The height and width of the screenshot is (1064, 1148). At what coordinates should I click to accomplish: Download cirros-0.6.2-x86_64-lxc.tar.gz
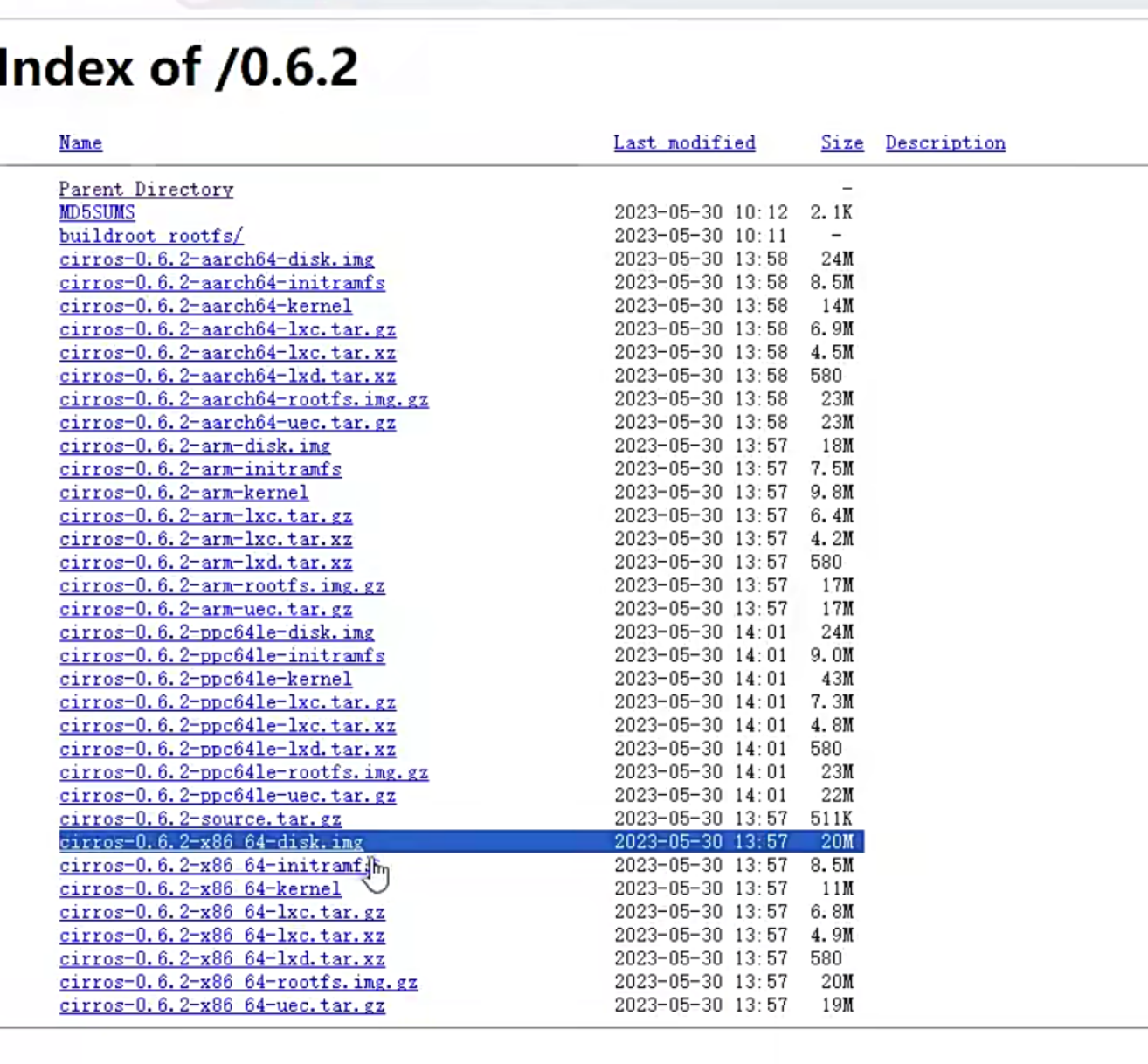(x=222, y=912)
